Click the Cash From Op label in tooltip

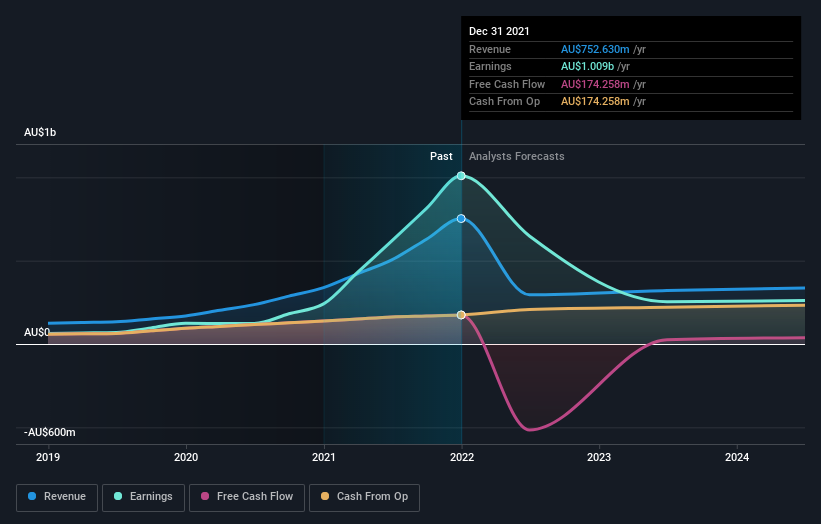pos(504,102)
